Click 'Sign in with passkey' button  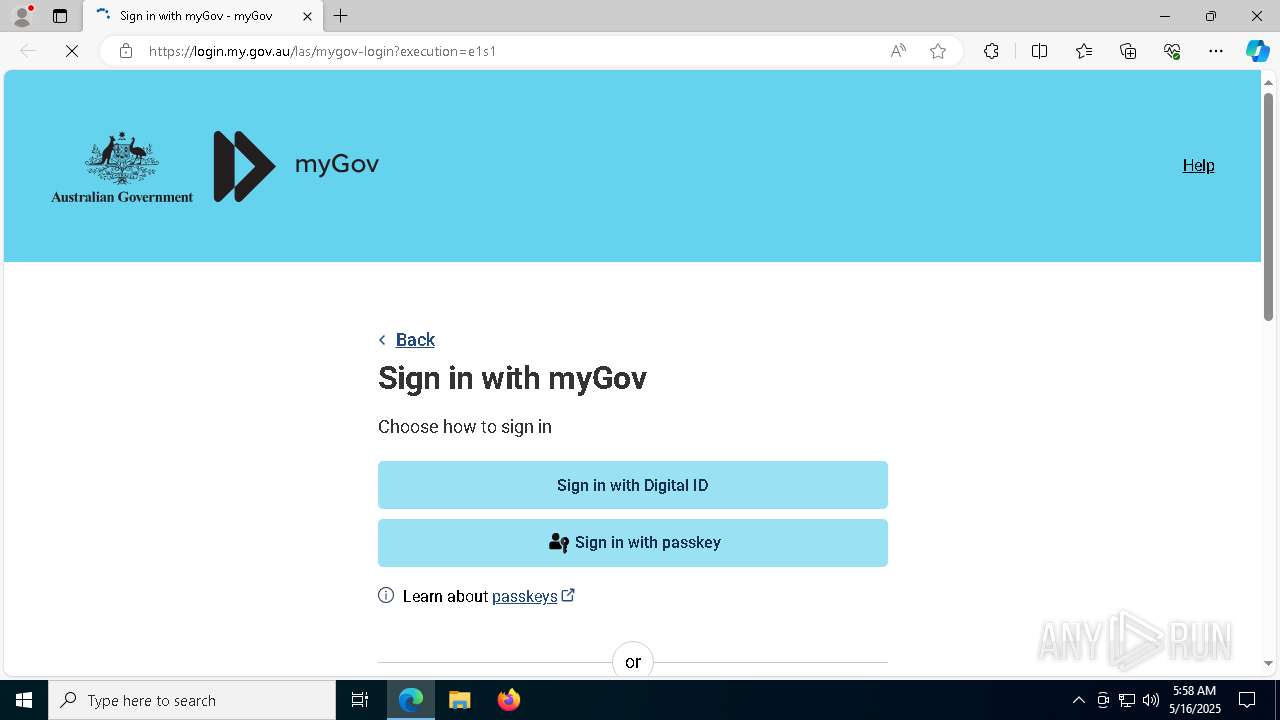(632, 543)
